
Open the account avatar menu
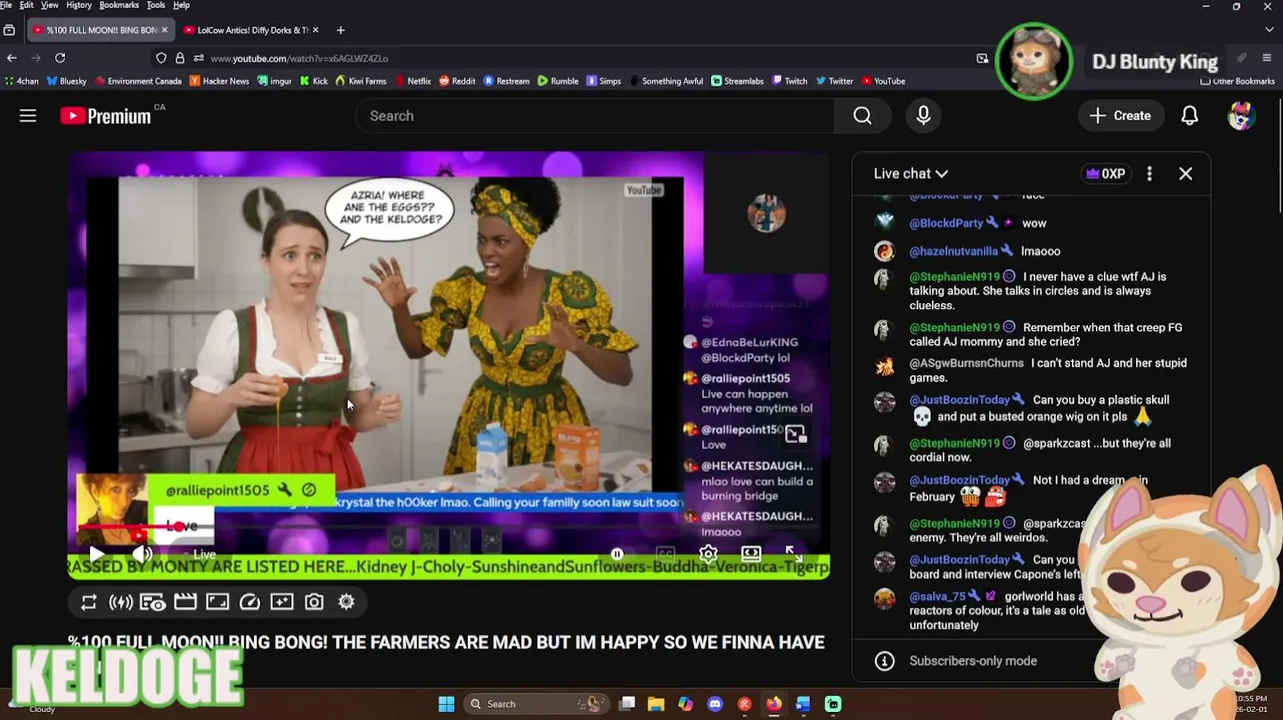coord(1241,116)
